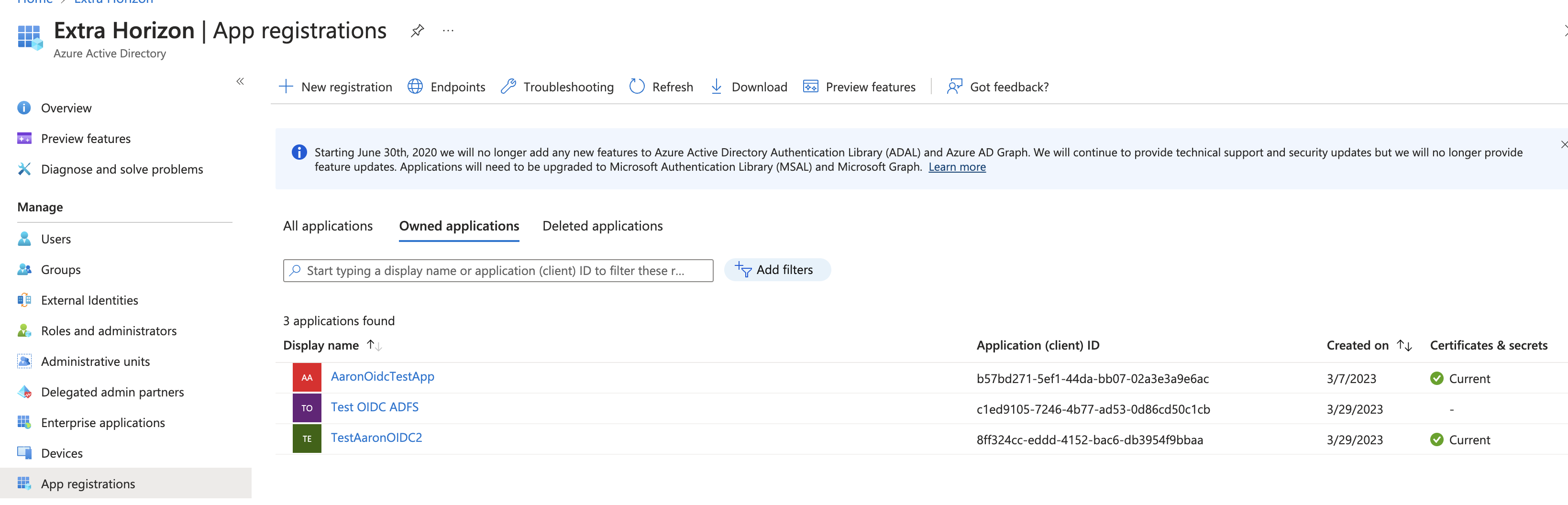
Task: Switch to the All applications tab
Action: (x=328, y=226)
